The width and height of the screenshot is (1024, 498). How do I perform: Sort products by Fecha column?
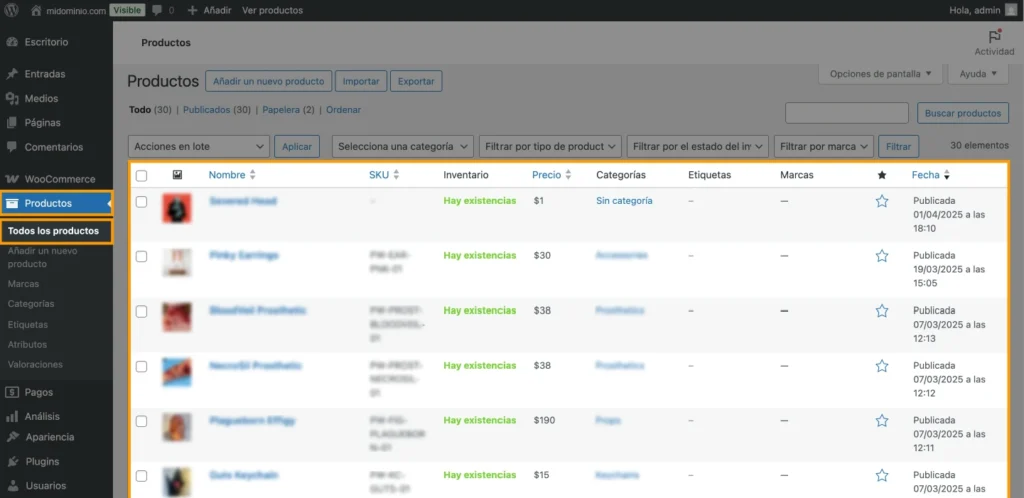(931, 175)
